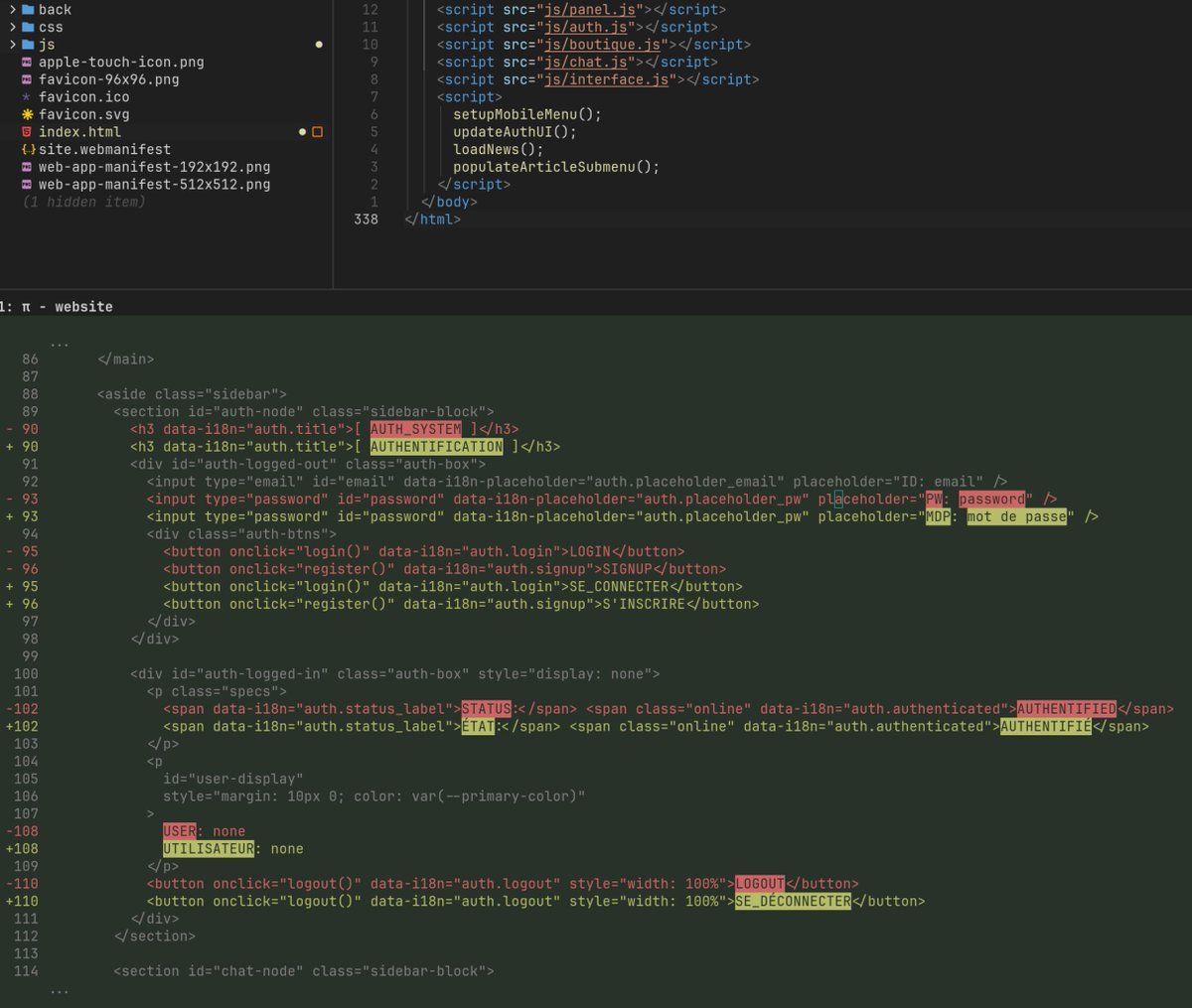Click the '(1 hidden item)' entry
1192x1008 pixels.
point(83,202)
